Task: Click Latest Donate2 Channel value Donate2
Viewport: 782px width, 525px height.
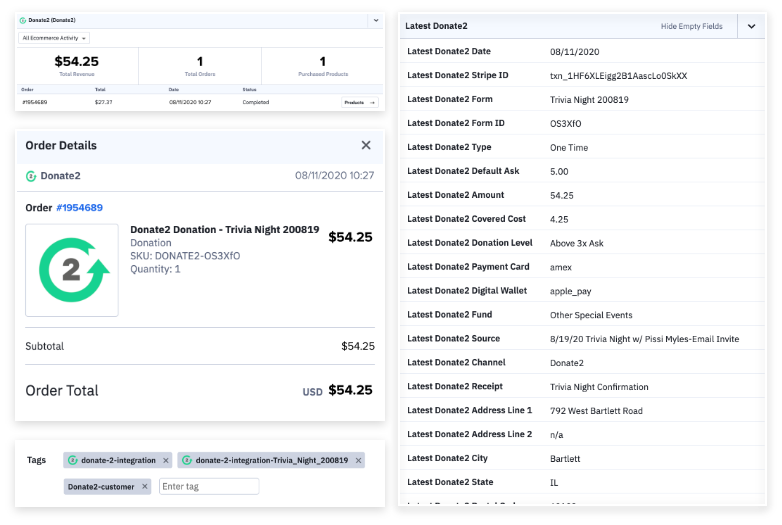Action: (x=567, y=363)
